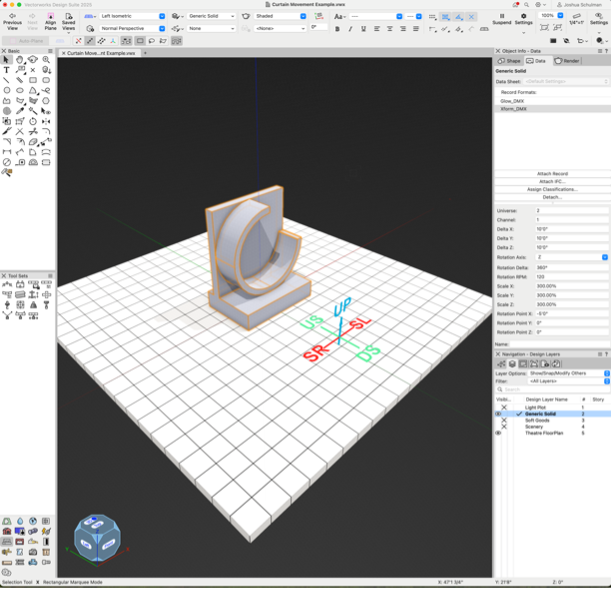This screenshot has width=614, height=592.
Task: Click the Previous View arrow icon
Action: [x=12, y=17]
